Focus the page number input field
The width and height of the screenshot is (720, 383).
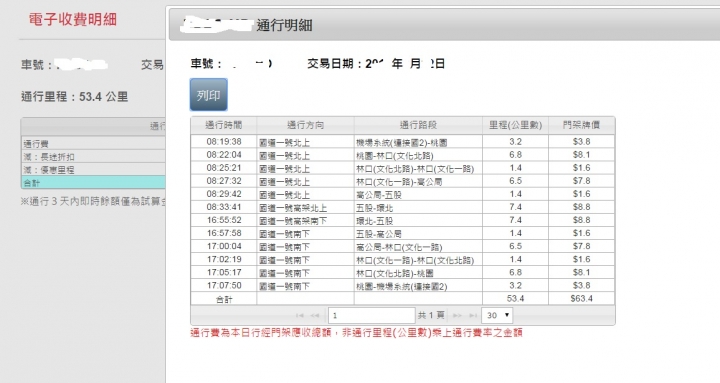(x=371, y=315)
